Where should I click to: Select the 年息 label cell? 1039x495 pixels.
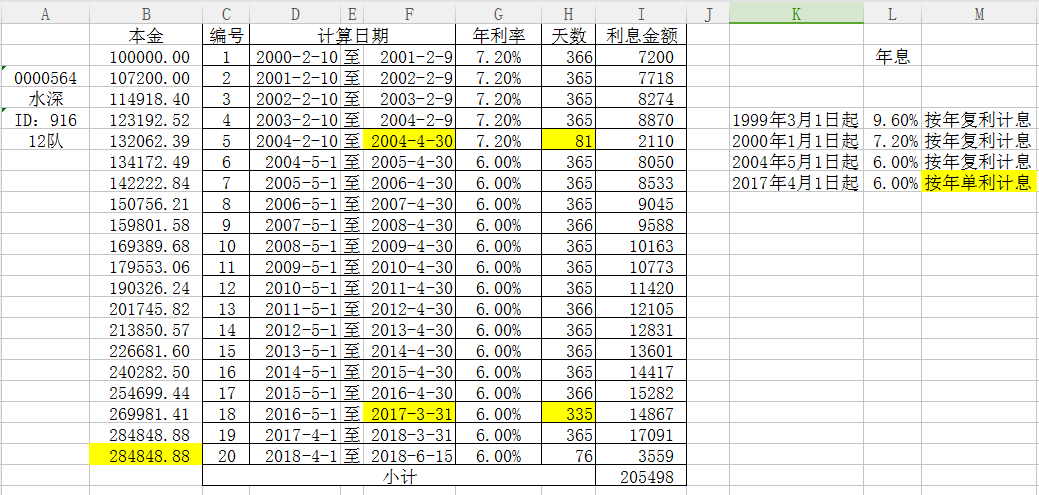pyautogui.click(x=891, y=57)
